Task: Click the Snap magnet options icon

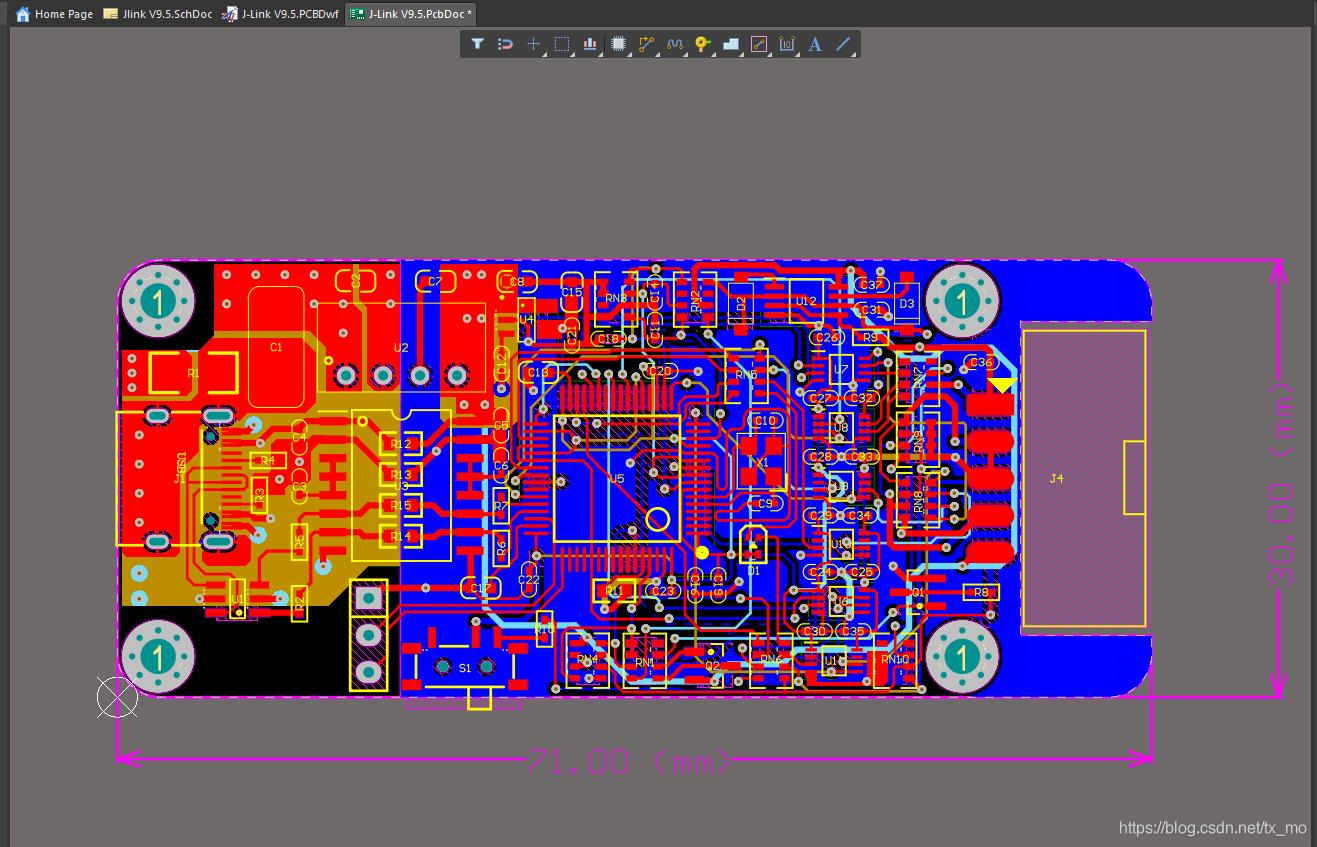Action: point(505,44)
